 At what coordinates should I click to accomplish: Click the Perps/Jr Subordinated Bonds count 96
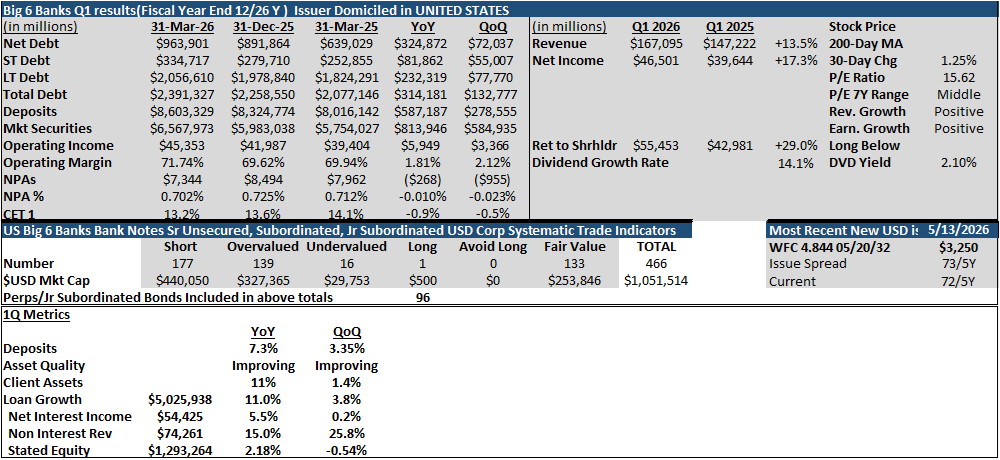[422, 297]
